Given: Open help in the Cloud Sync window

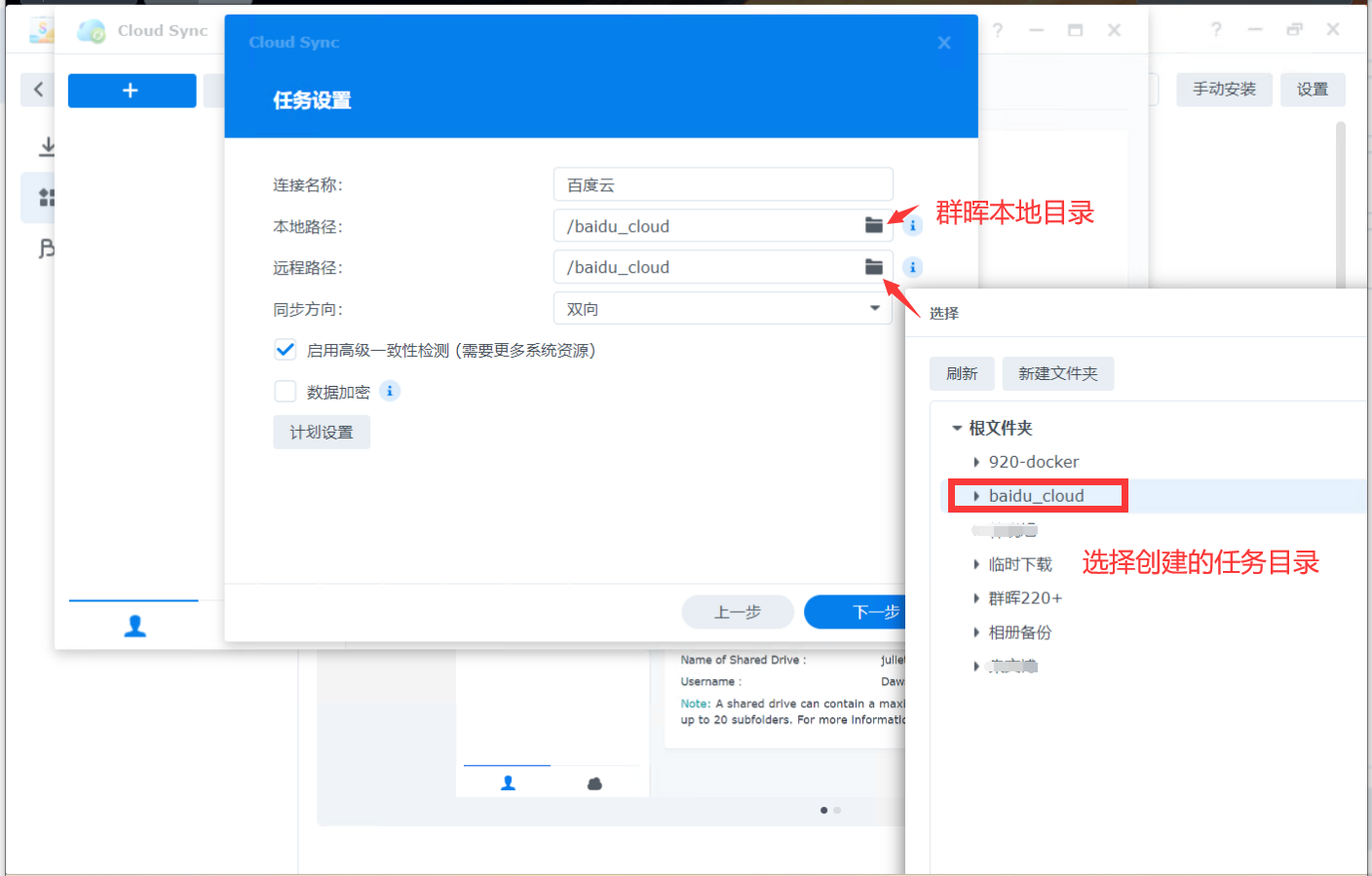Looking at the screenshot, I should [998, 30].
